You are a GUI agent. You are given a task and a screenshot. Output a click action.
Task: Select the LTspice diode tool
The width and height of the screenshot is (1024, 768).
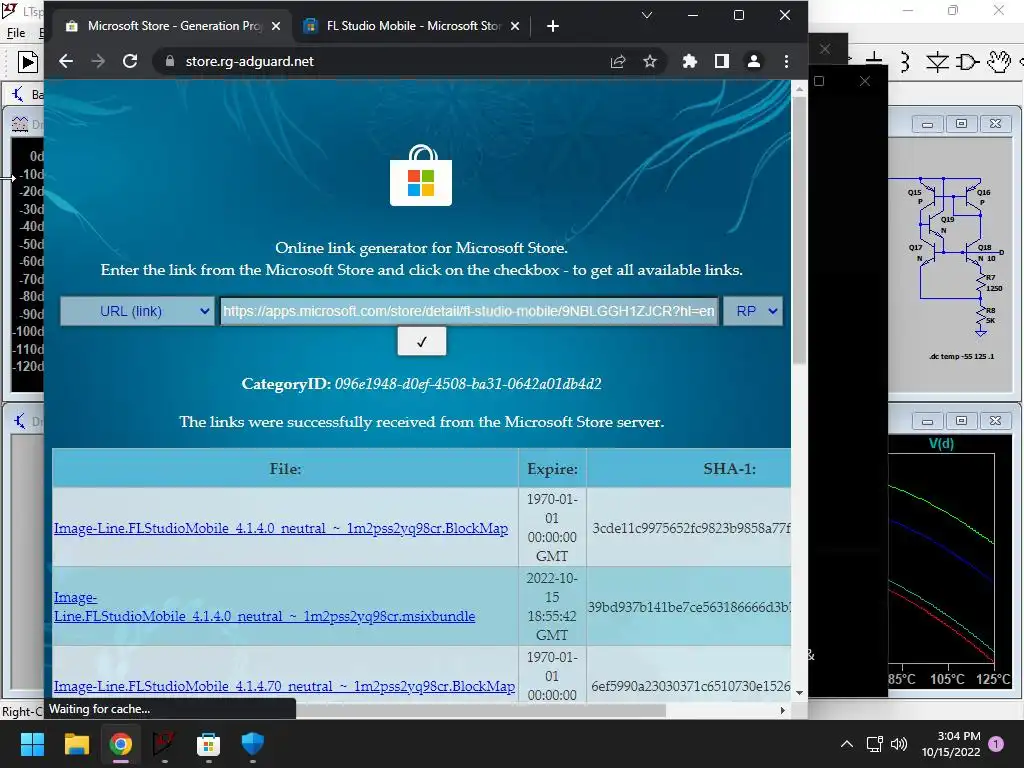(x=937, y=62)
